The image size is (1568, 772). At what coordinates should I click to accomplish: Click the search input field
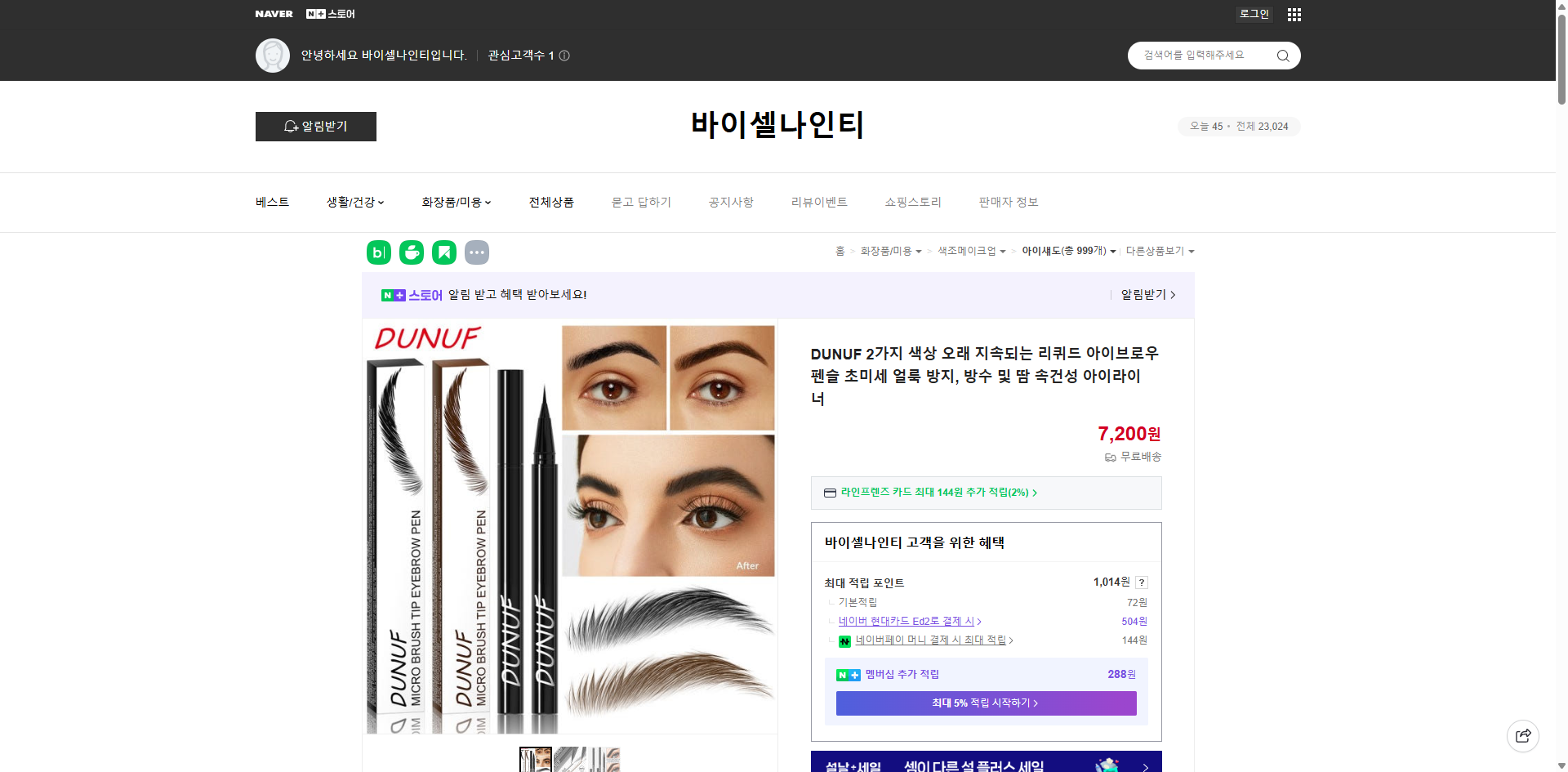[1200, 55]
